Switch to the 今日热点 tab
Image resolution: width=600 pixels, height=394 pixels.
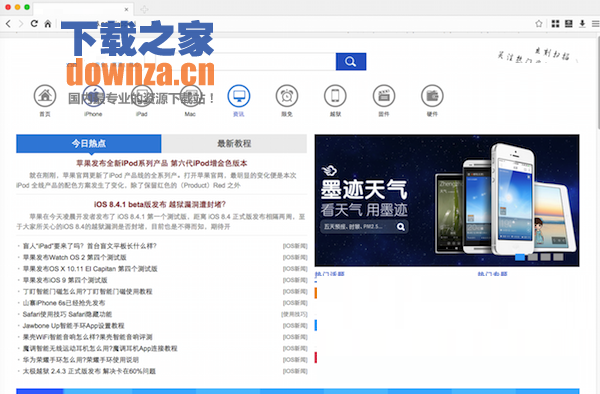tap(88, 143)
